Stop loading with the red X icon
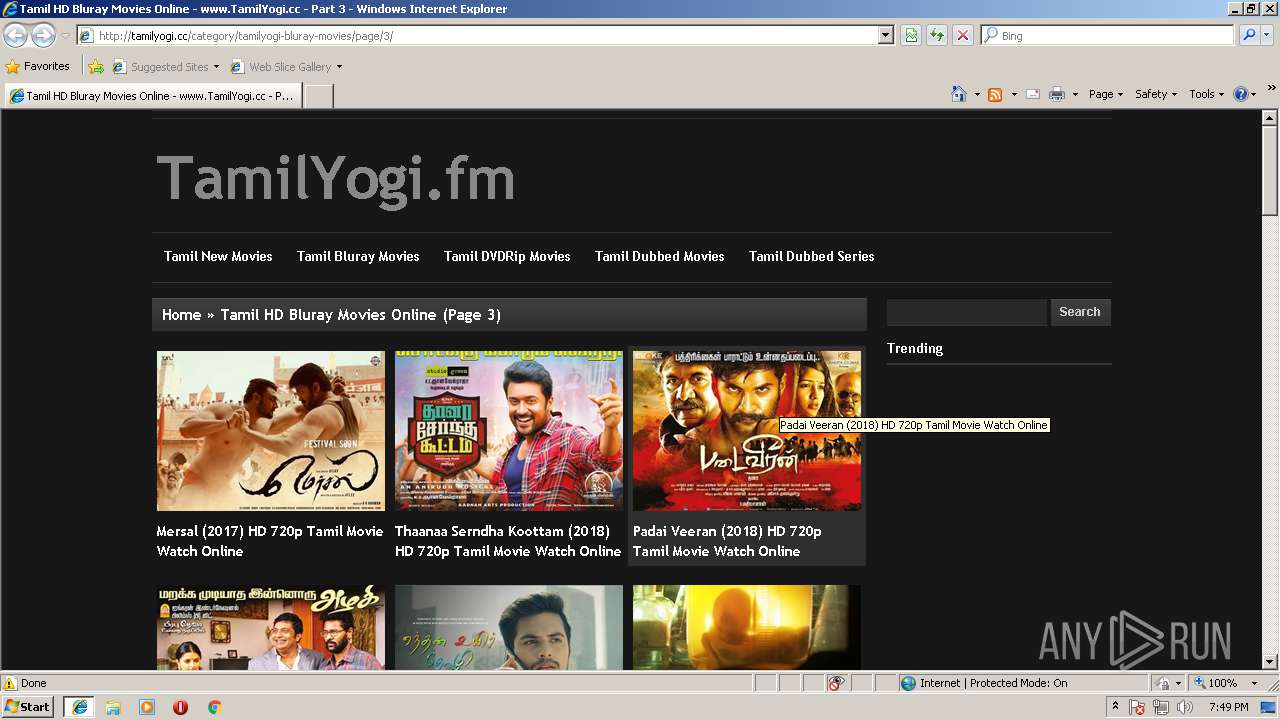 (963, 35)
